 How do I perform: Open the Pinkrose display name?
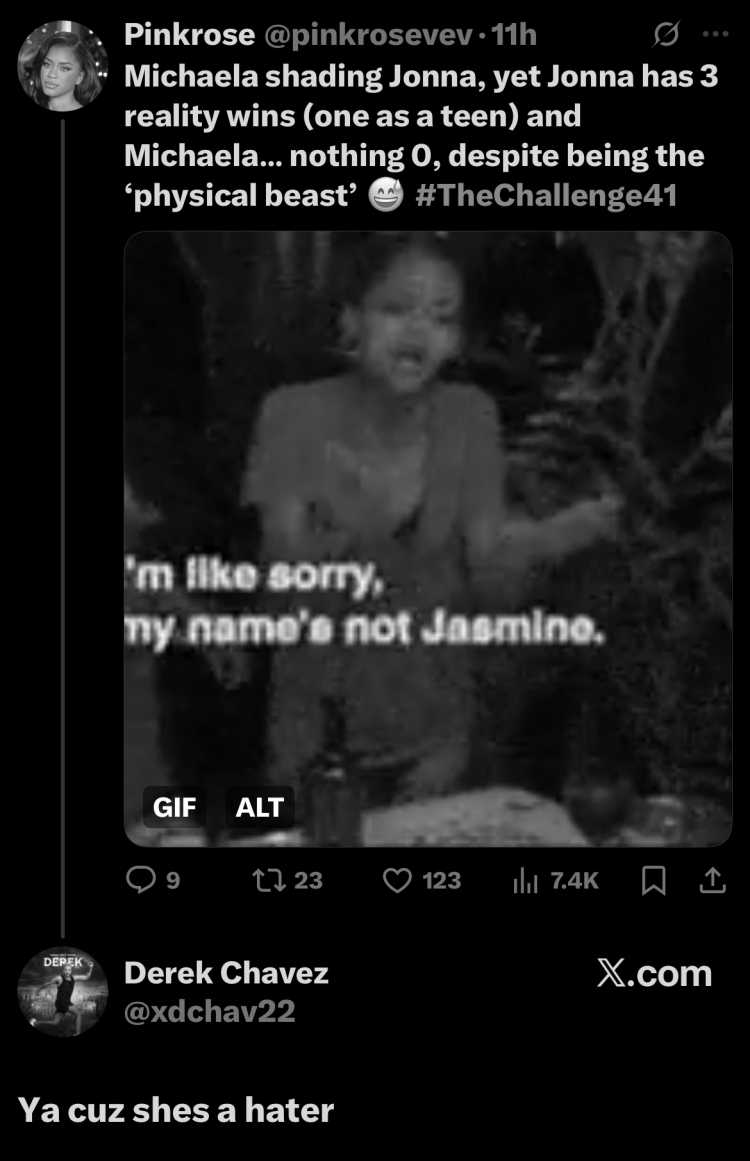(x=190, y=35)
